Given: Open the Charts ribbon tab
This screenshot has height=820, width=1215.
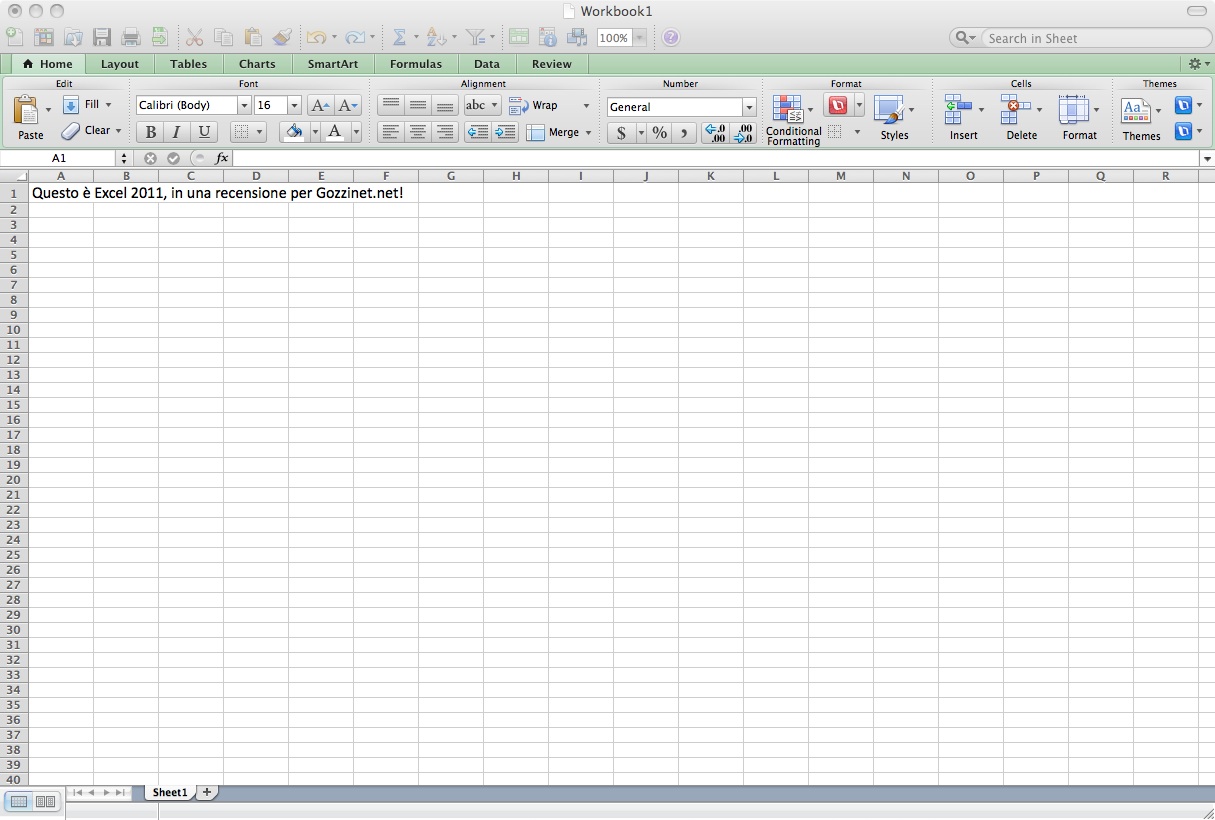Looking at the screenshot, I should pos(257,64).
